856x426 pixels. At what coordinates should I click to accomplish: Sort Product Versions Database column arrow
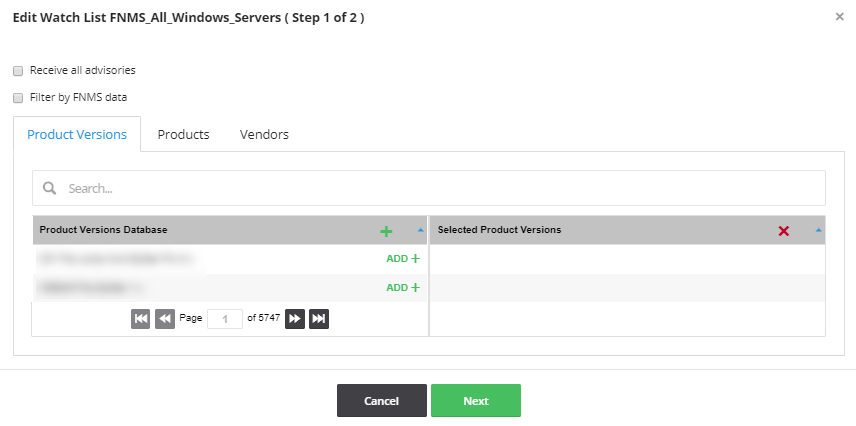[x=420, y=230]
